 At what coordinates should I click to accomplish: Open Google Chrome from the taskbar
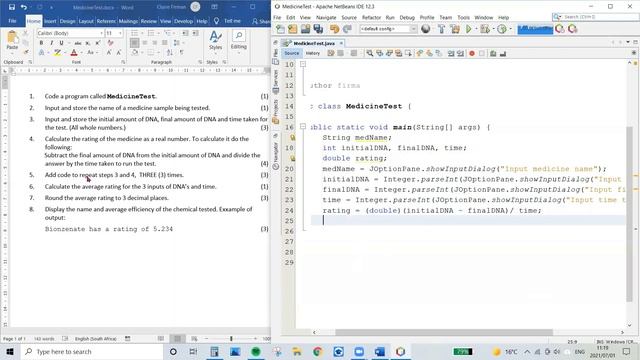[318, 351]
